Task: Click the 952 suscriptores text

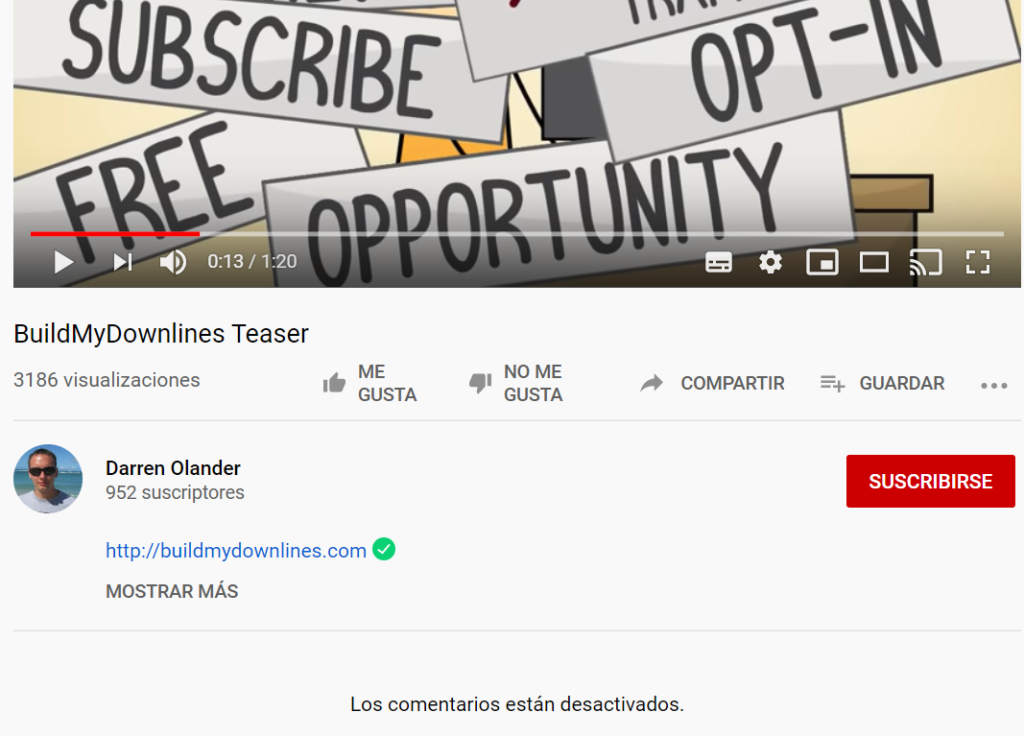Action: [175, 492]
